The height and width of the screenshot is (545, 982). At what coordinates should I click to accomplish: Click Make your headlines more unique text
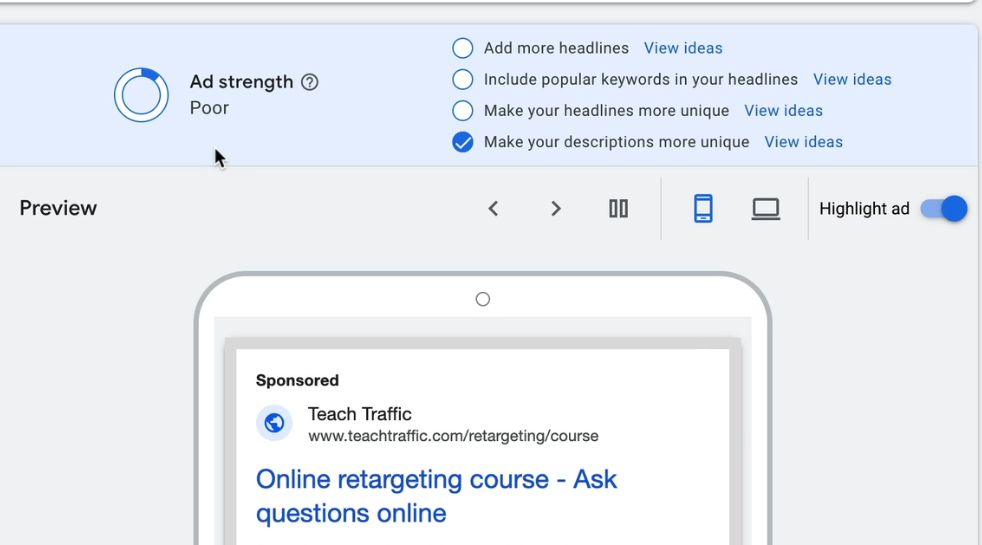tap(606, 111)
